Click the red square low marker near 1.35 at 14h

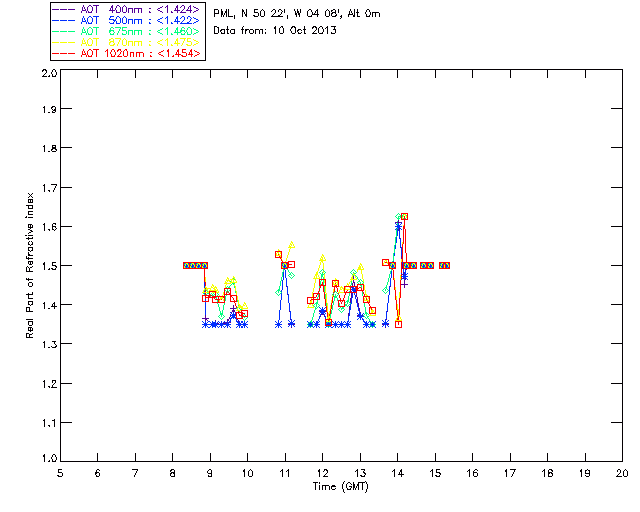pos(398,324)
